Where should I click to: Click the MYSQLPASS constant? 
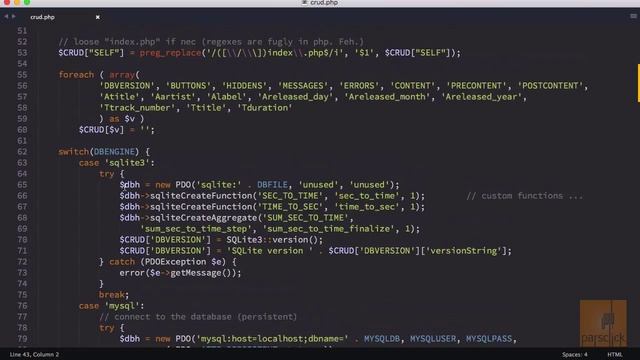coord(489,339)
